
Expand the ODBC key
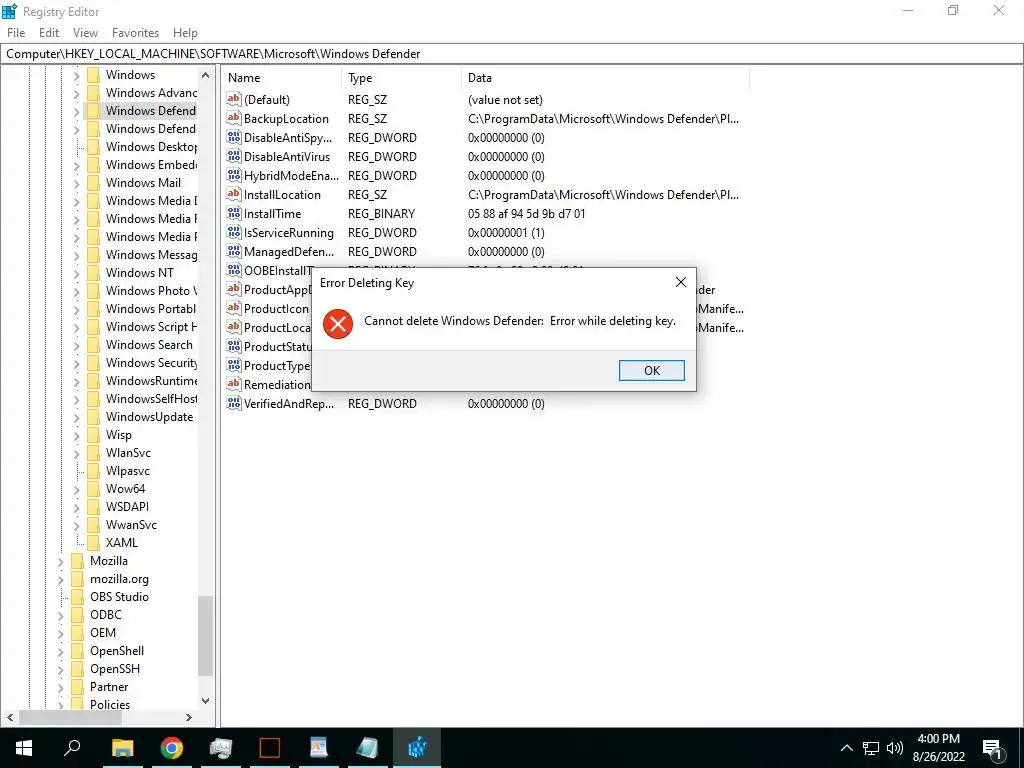61,615
